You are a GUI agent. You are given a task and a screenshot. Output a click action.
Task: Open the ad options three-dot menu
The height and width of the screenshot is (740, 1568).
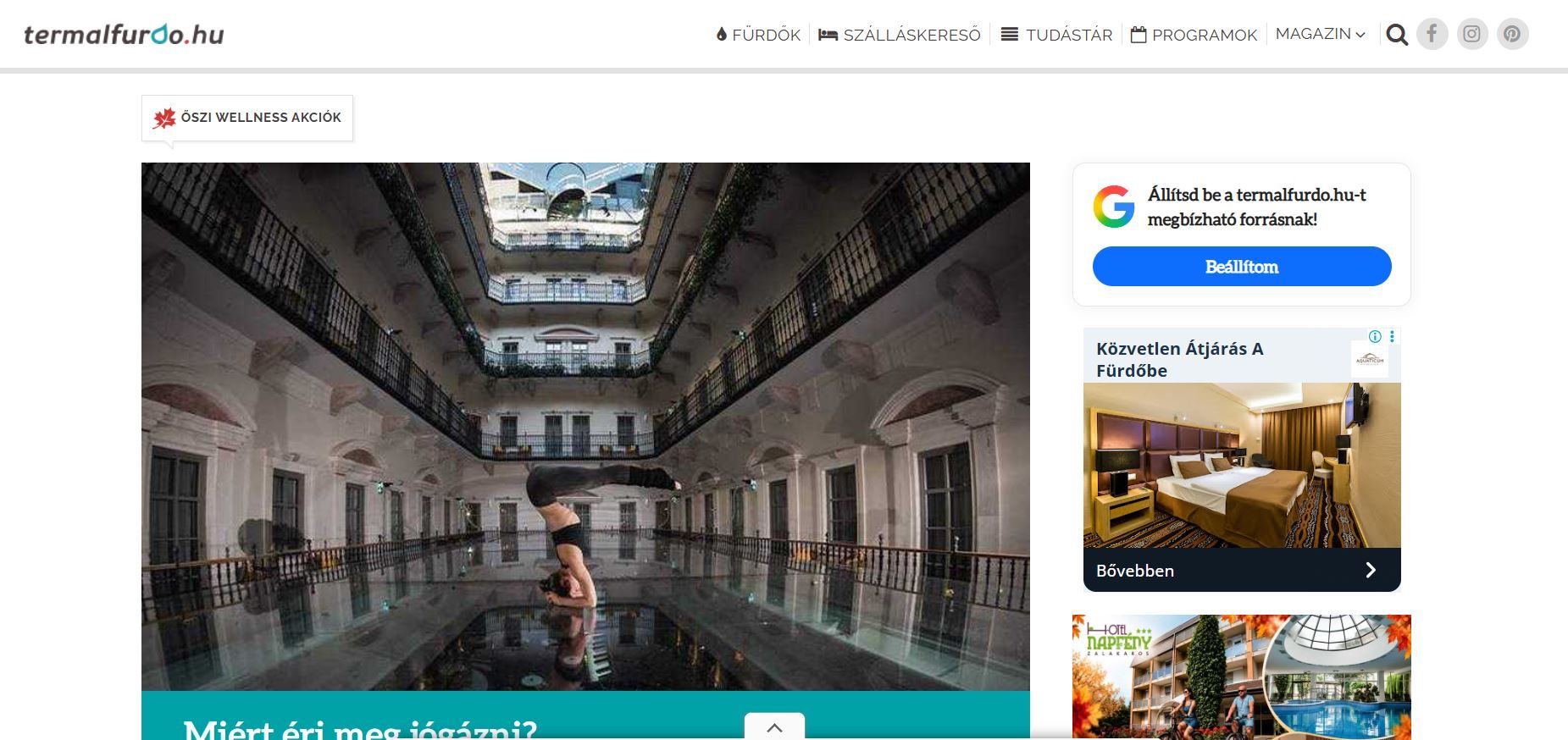pyautogui.click(x=1392, y=336)
